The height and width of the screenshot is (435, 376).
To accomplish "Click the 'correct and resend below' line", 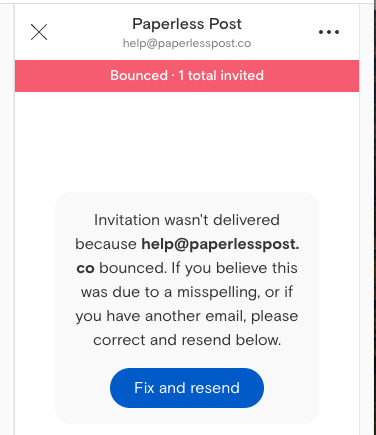I will [187, 340].
